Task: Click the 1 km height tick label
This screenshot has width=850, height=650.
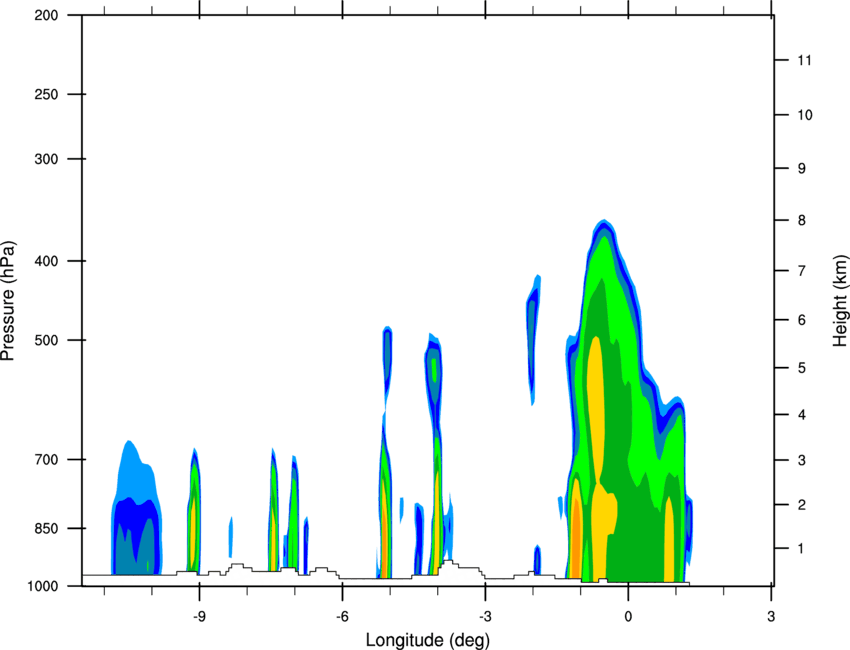Action: pos(801,549)
